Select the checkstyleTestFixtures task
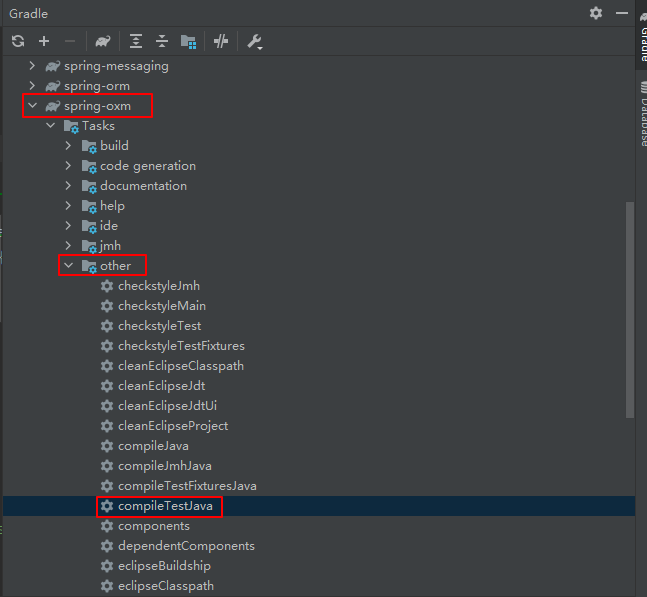 pos(181,346)
